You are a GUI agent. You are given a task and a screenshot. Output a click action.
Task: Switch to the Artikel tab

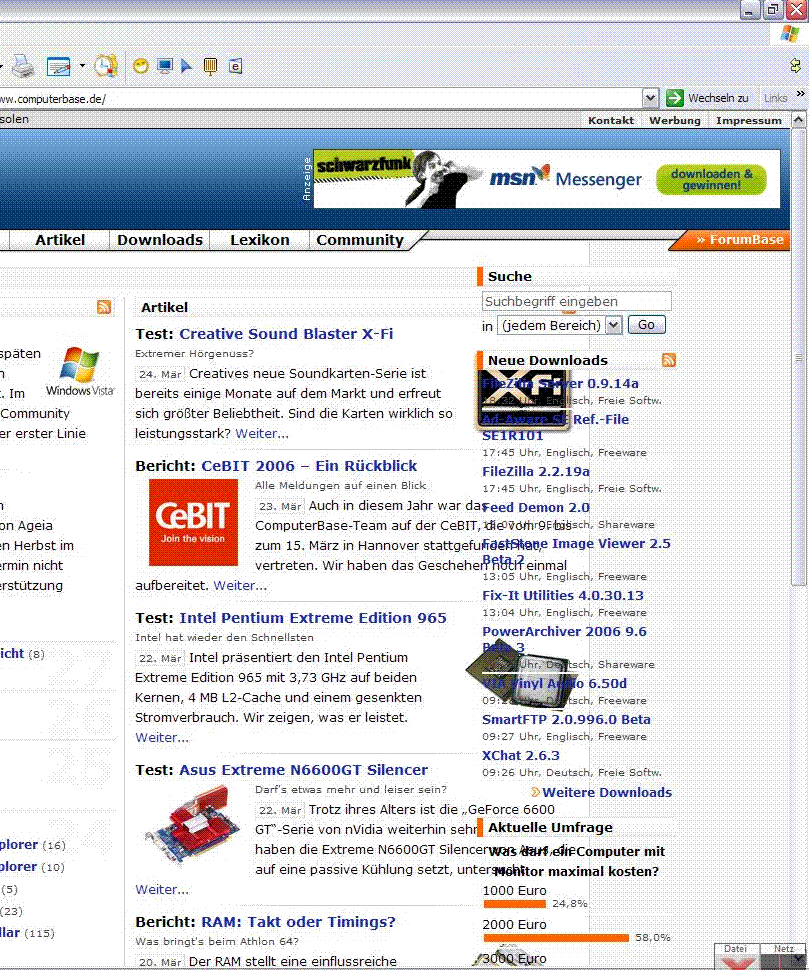click(x=60, y=240)
